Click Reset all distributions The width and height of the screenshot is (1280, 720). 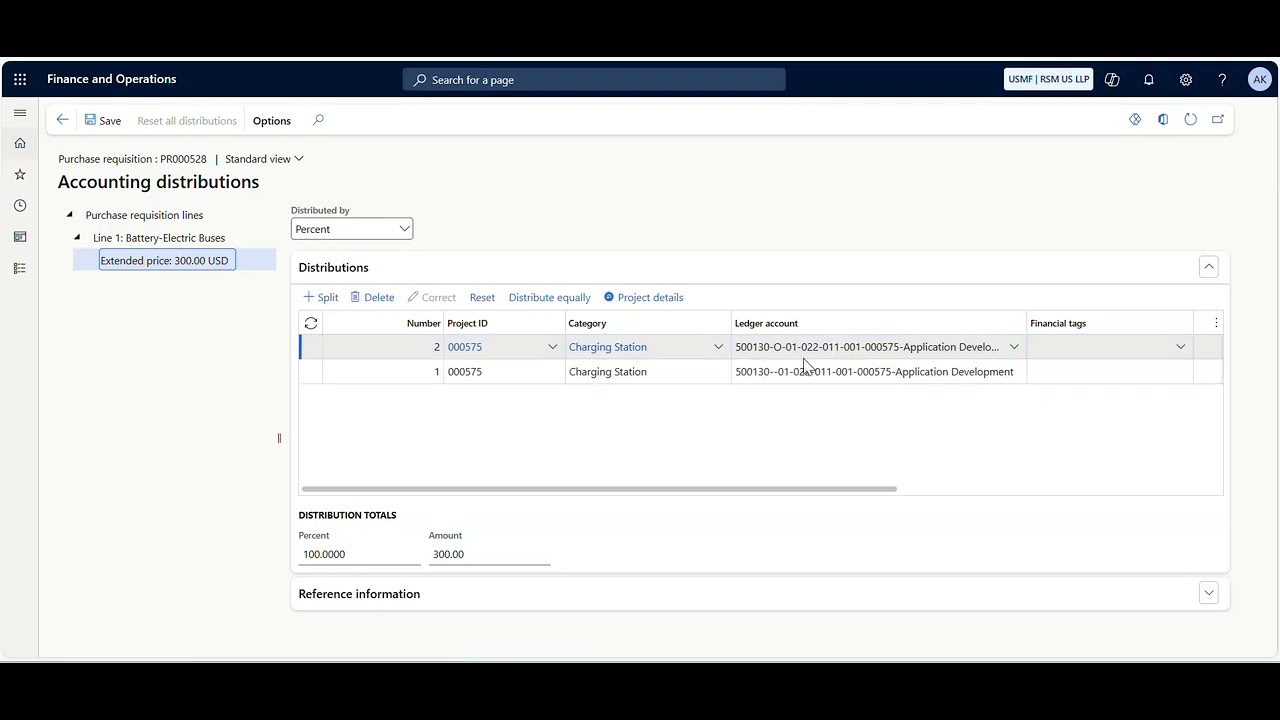coord(187,121)
